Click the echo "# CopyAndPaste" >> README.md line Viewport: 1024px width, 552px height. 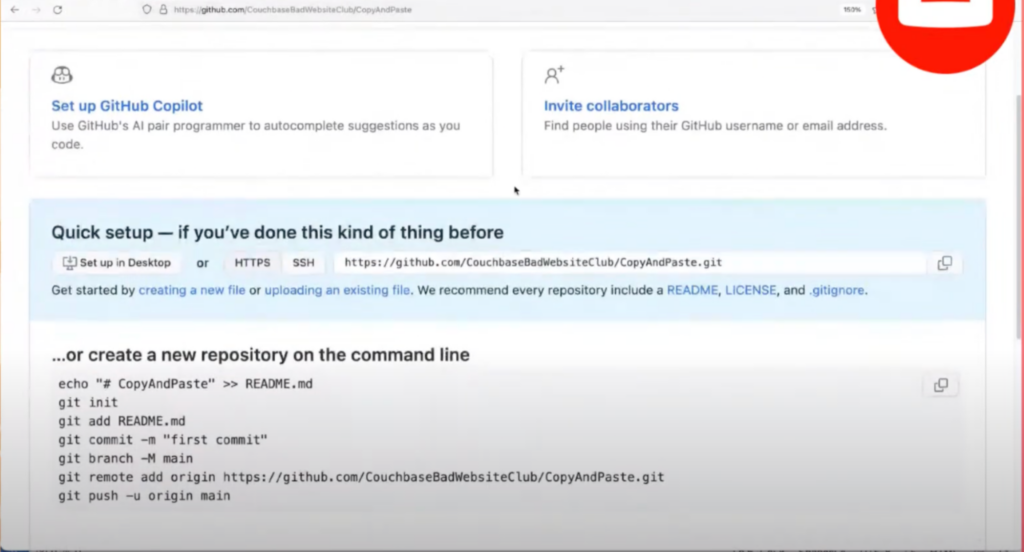click(185, 384)
